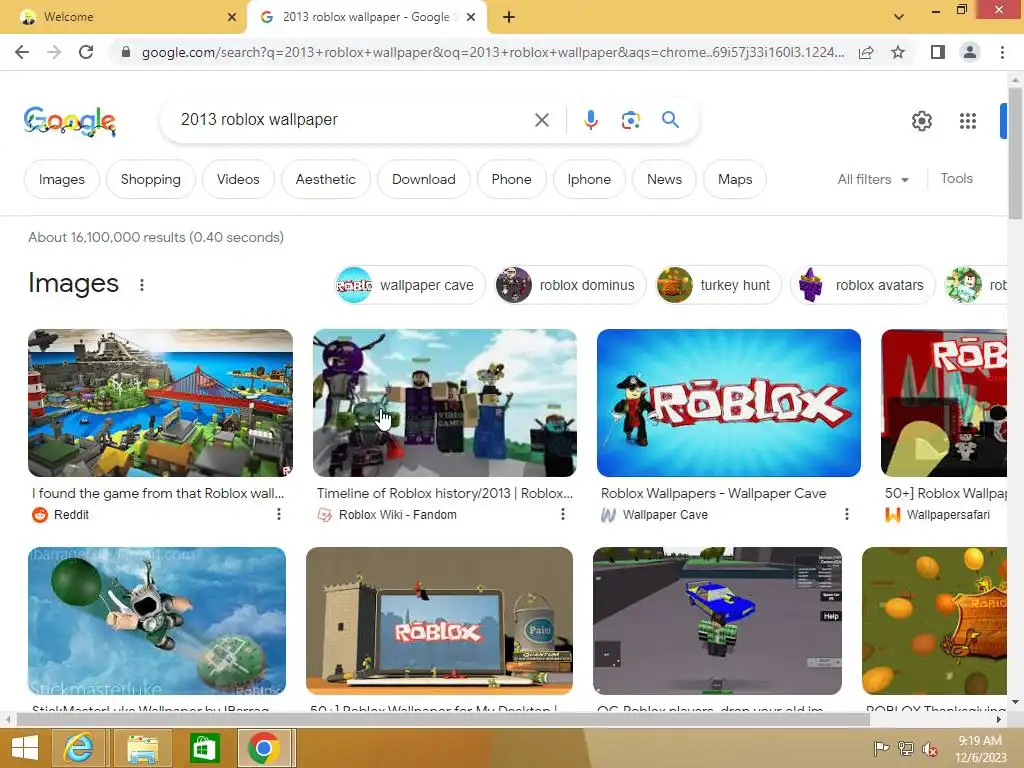The height and width of the screenshot is (768, 1024).
Task: Open the Chrome side panel
Action: point(938,52)
